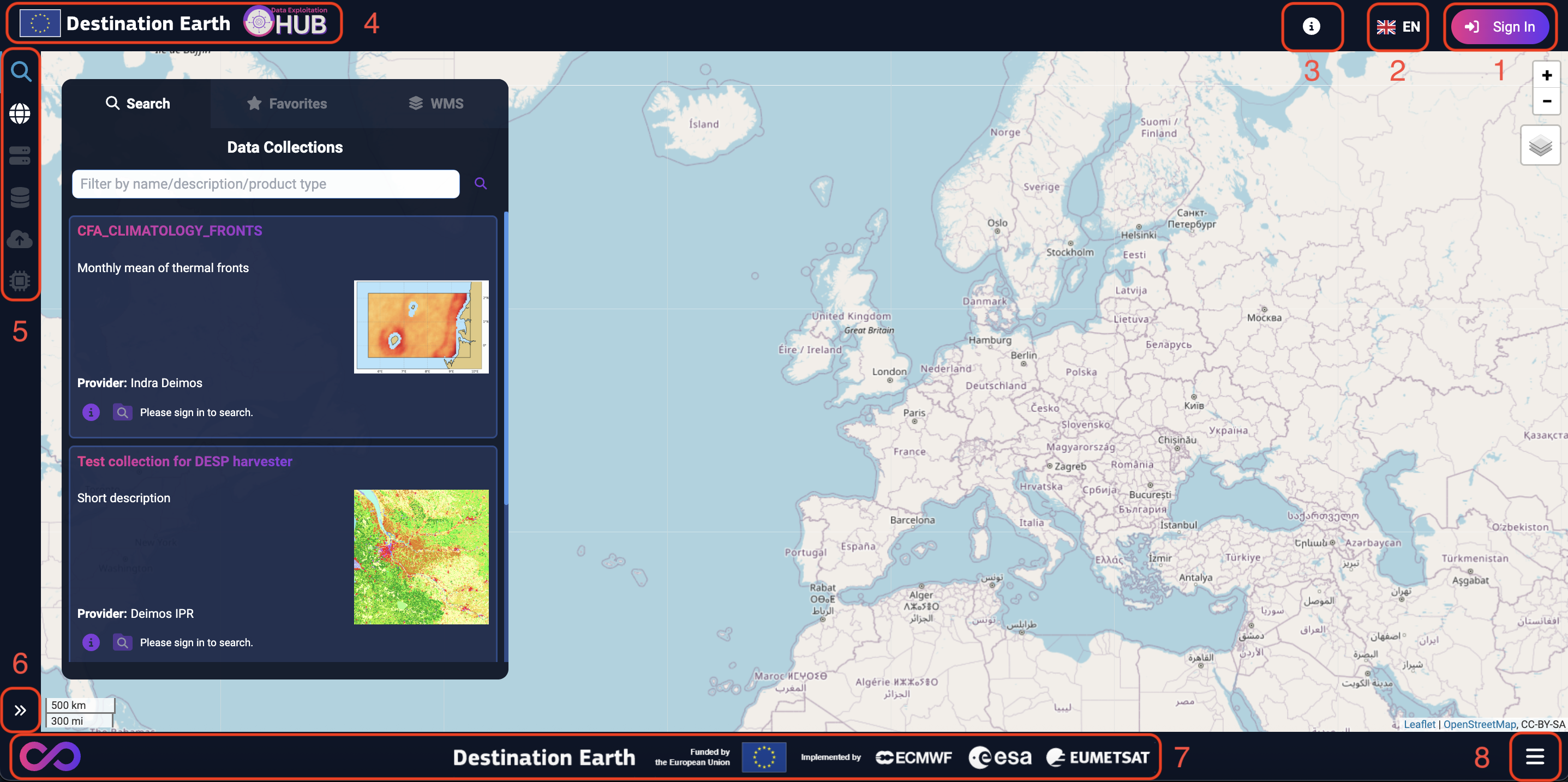Click the London label on the map
The height and width of the screenshot is (782, 1568).
(x=889, y=371)
